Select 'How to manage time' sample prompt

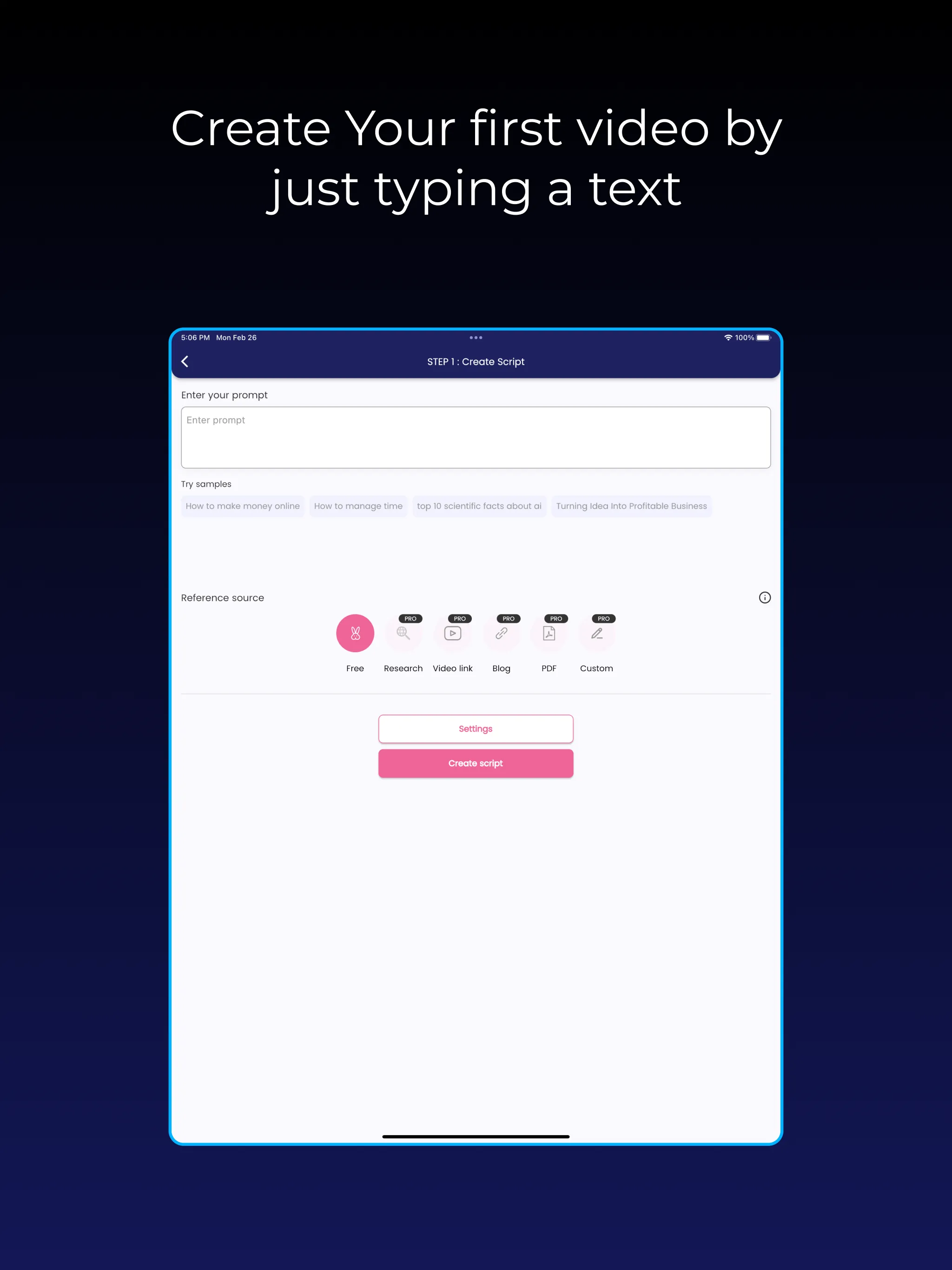(x=359, y=506)
